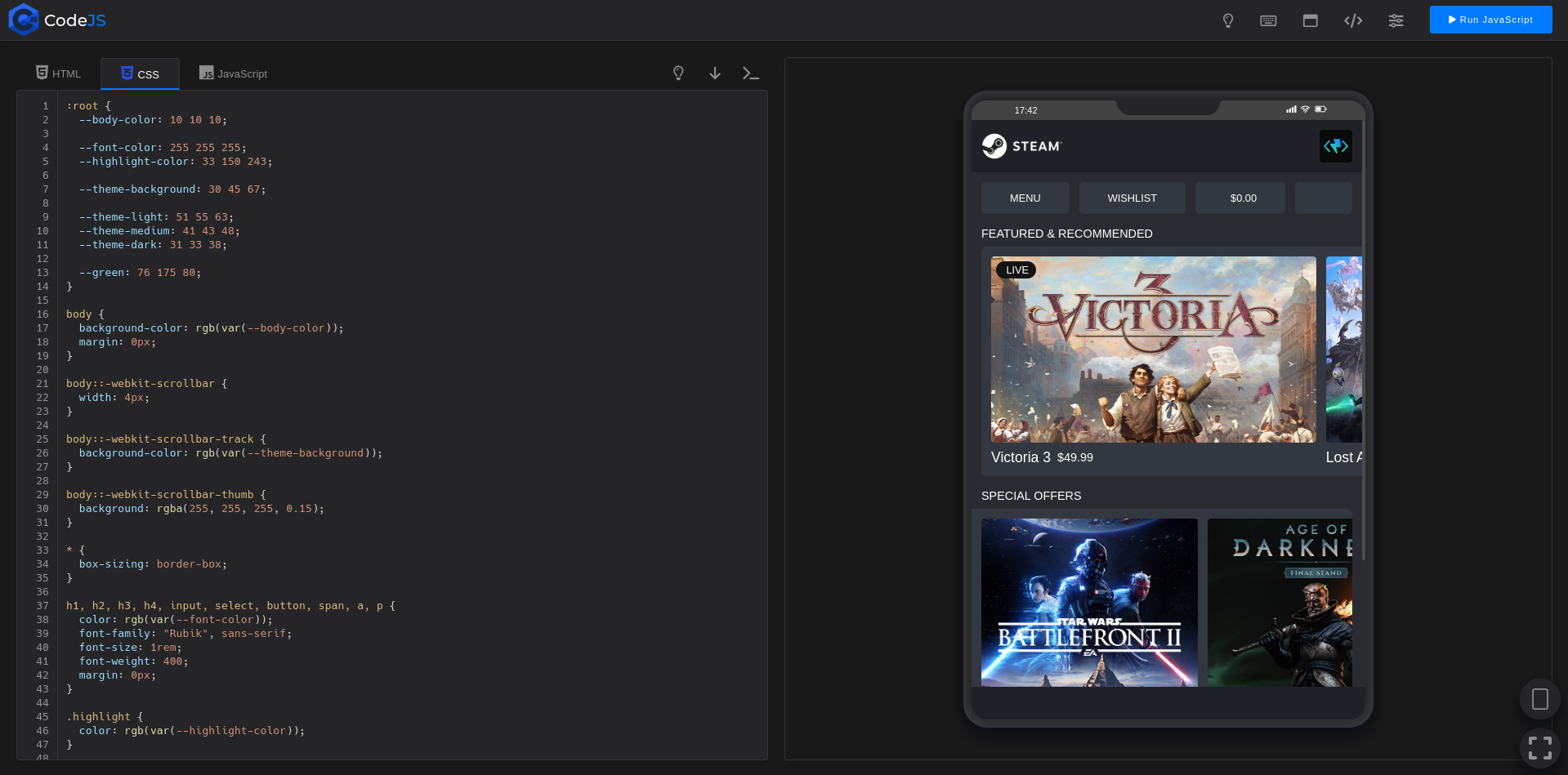Click the '--green: 76 175 80;' line
1568x775 pixels.
[x=140, y=273]
